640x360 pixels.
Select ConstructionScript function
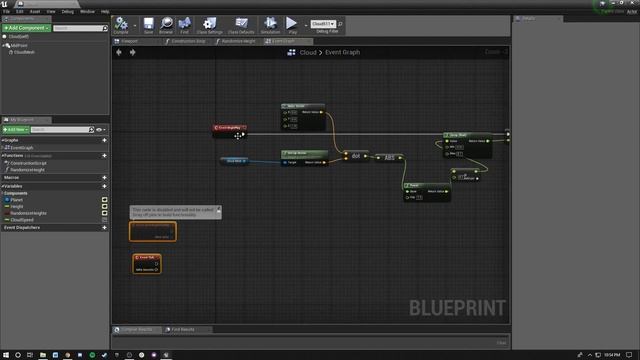tap(28, 163)
